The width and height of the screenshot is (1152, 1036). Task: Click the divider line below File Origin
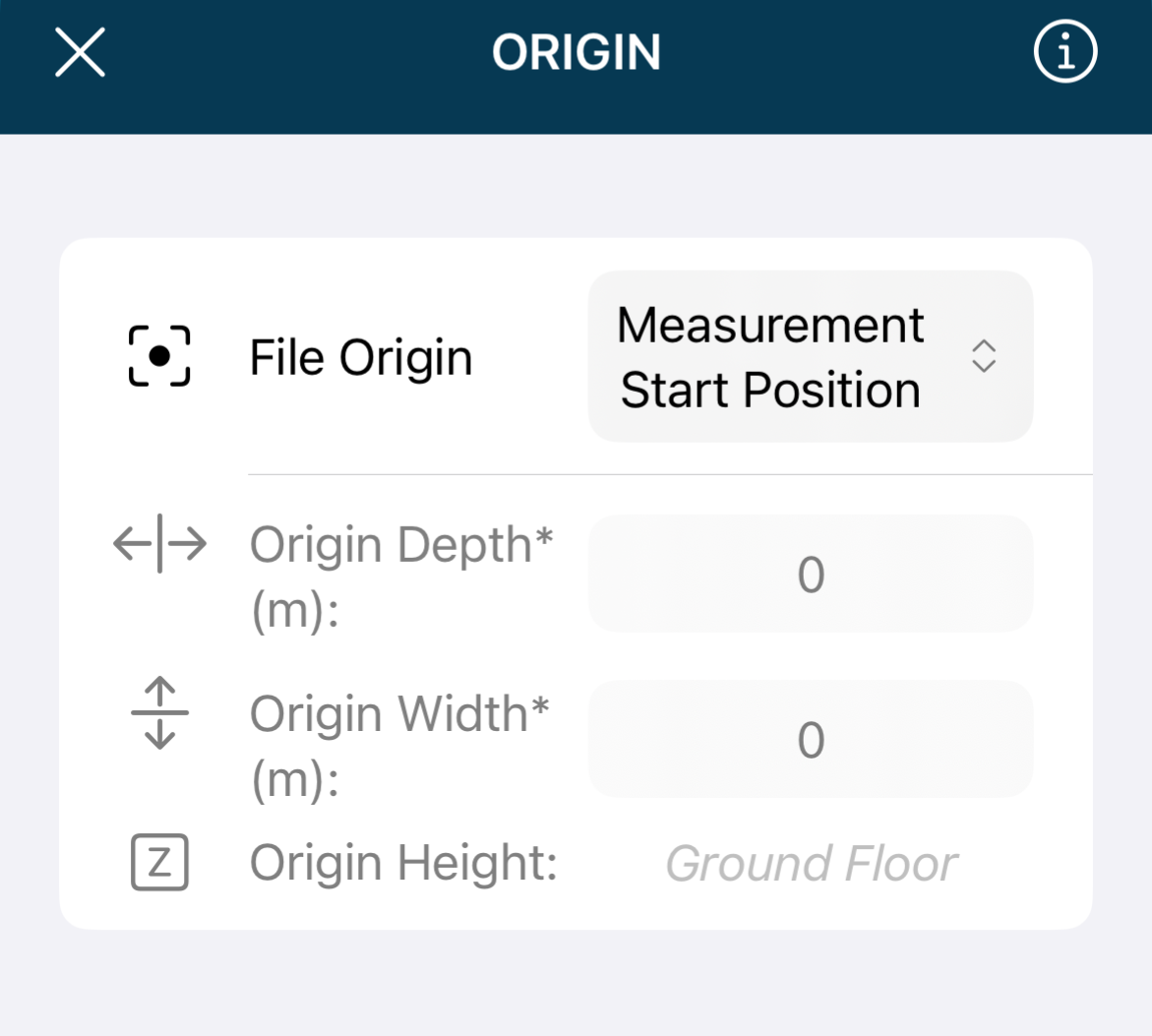pyautogui.click(x=669, y=474)
